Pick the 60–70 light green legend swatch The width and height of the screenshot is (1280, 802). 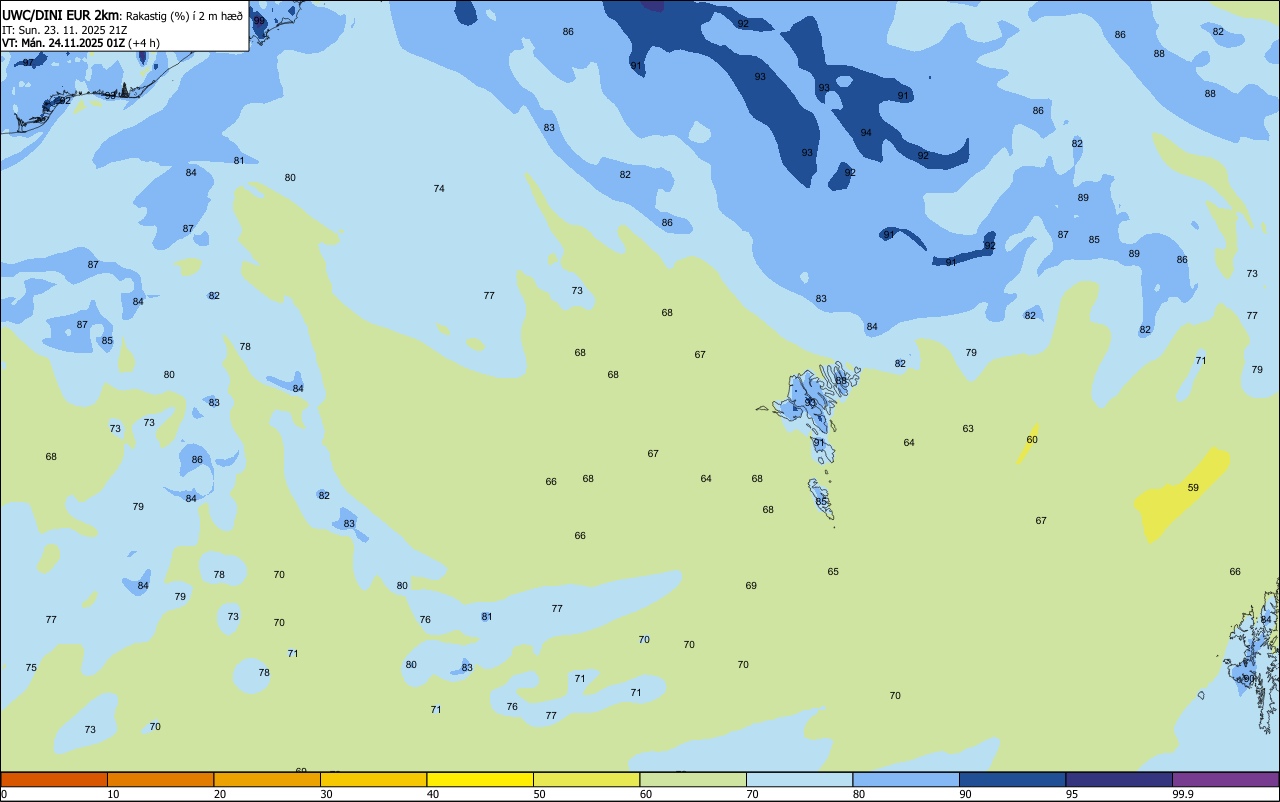pyautogui.click(x=693, y=779)
